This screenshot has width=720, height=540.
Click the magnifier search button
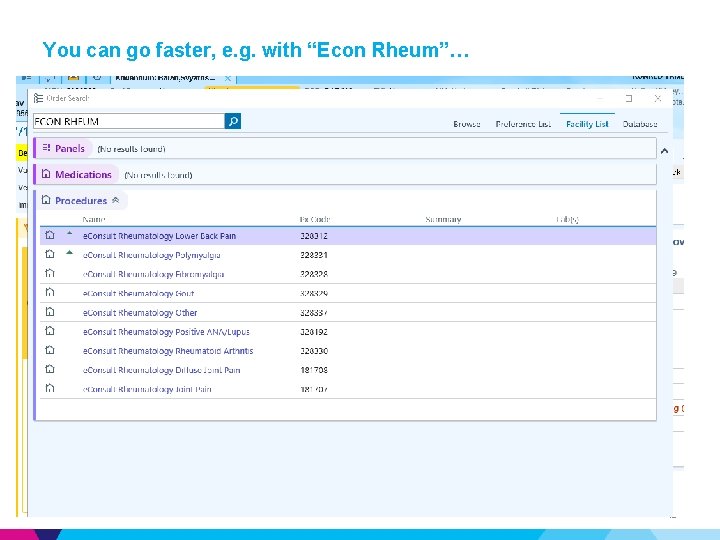[x=233, y=121]
